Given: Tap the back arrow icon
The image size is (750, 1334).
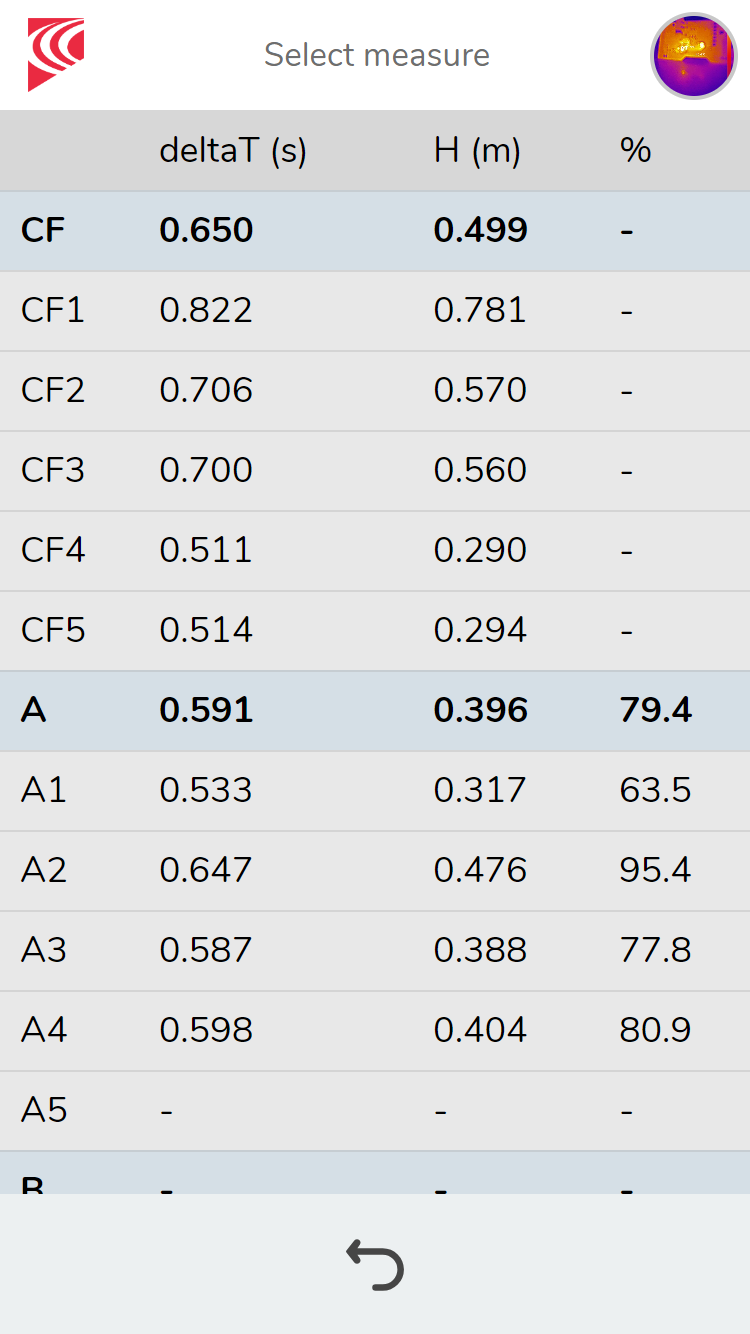Looking at the screenshot, I should point(375,1265).
